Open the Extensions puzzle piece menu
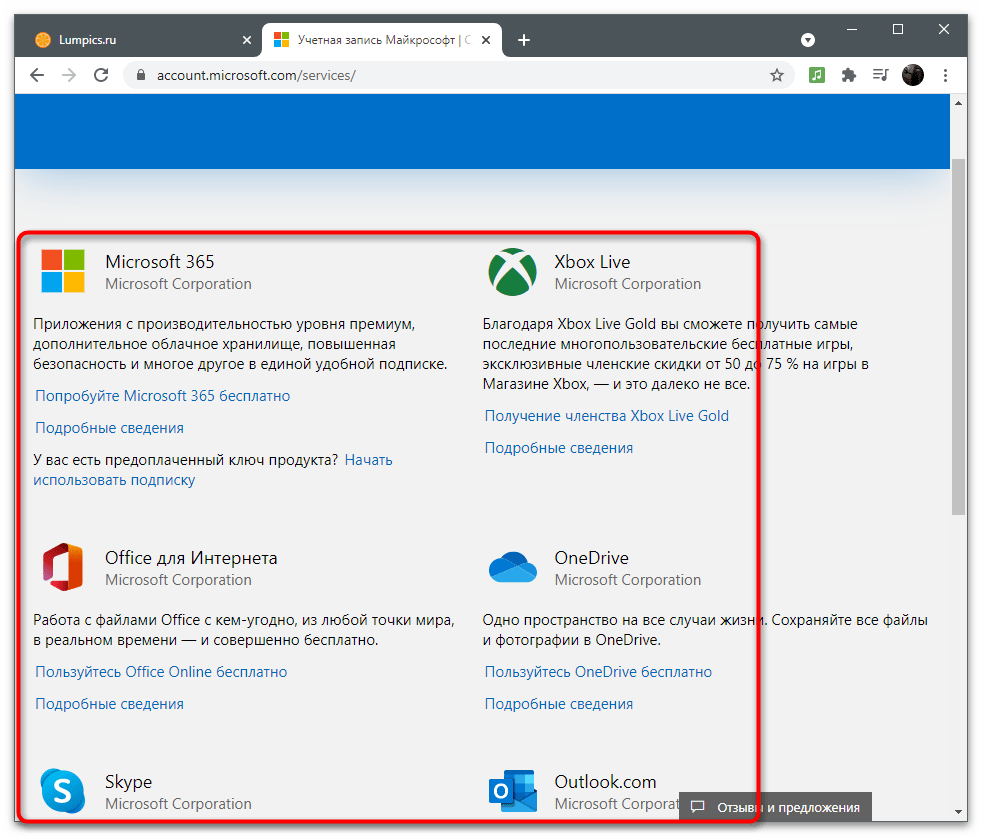Image resolution: width=982 pixels, height=836 pixels. 849,76
